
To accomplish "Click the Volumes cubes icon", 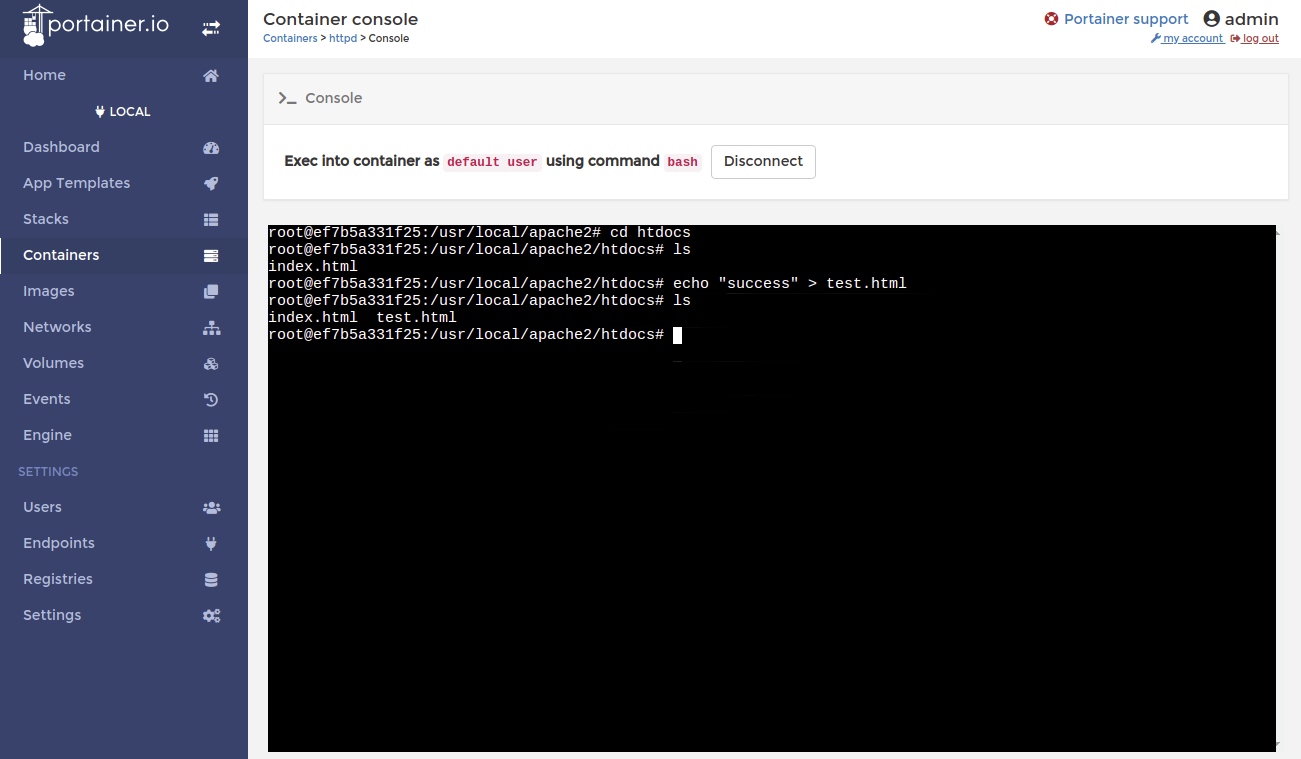I will pyautogui.click(x=211, y=364).
